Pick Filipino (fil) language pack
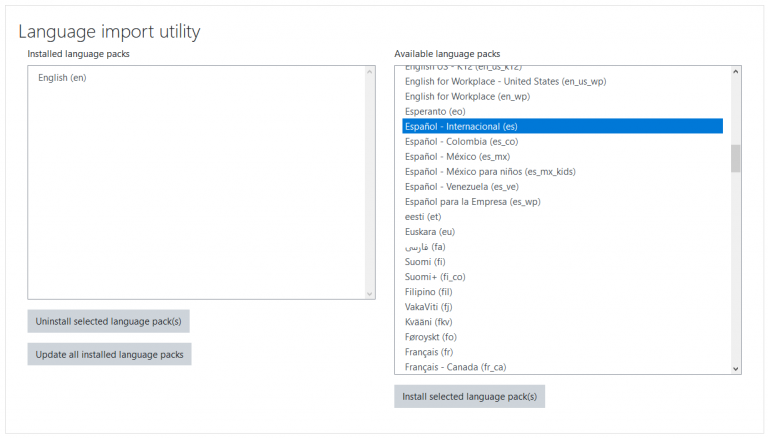Image resolution: width=768 pixels, height=438 pixels. [x=429, y=292]
